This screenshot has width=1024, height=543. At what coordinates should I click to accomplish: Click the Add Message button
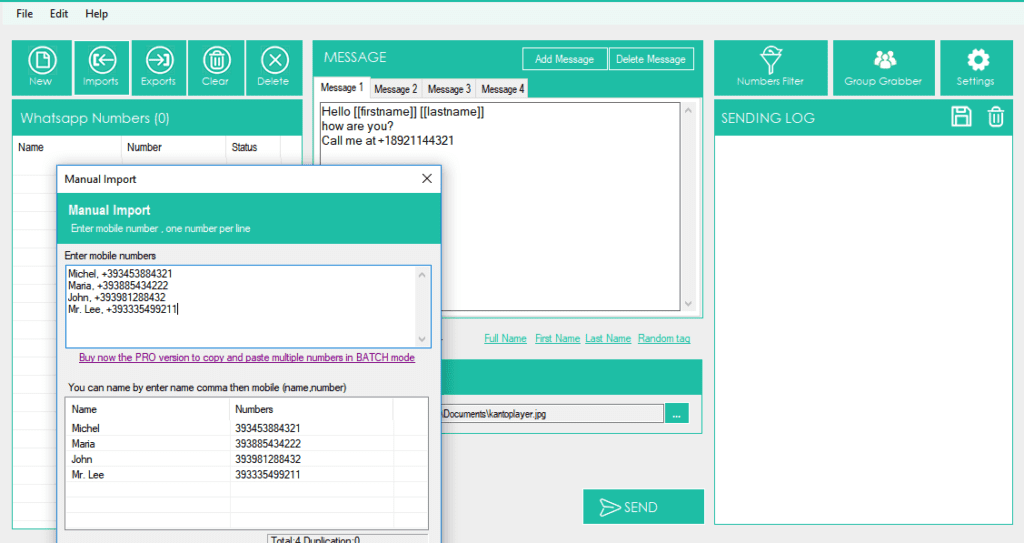[x=564, y=59]
